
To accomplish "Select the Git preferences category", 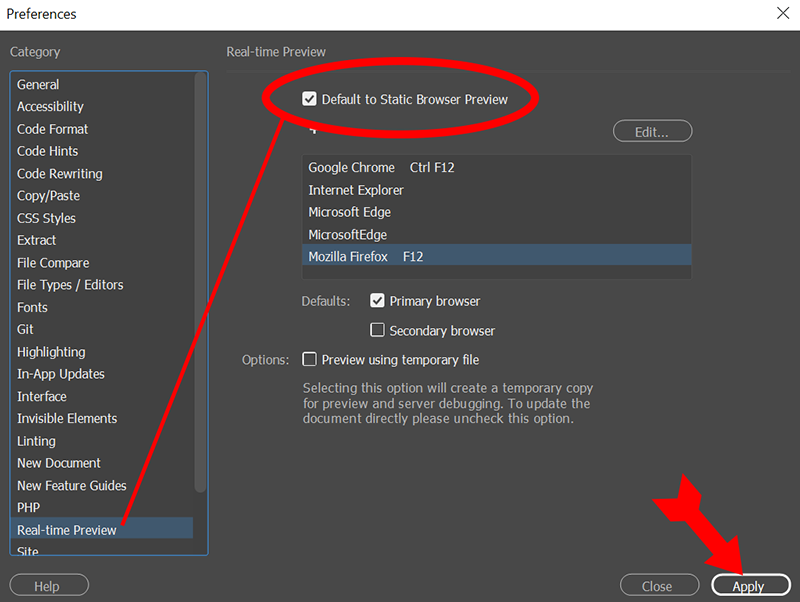I will 25,329.
